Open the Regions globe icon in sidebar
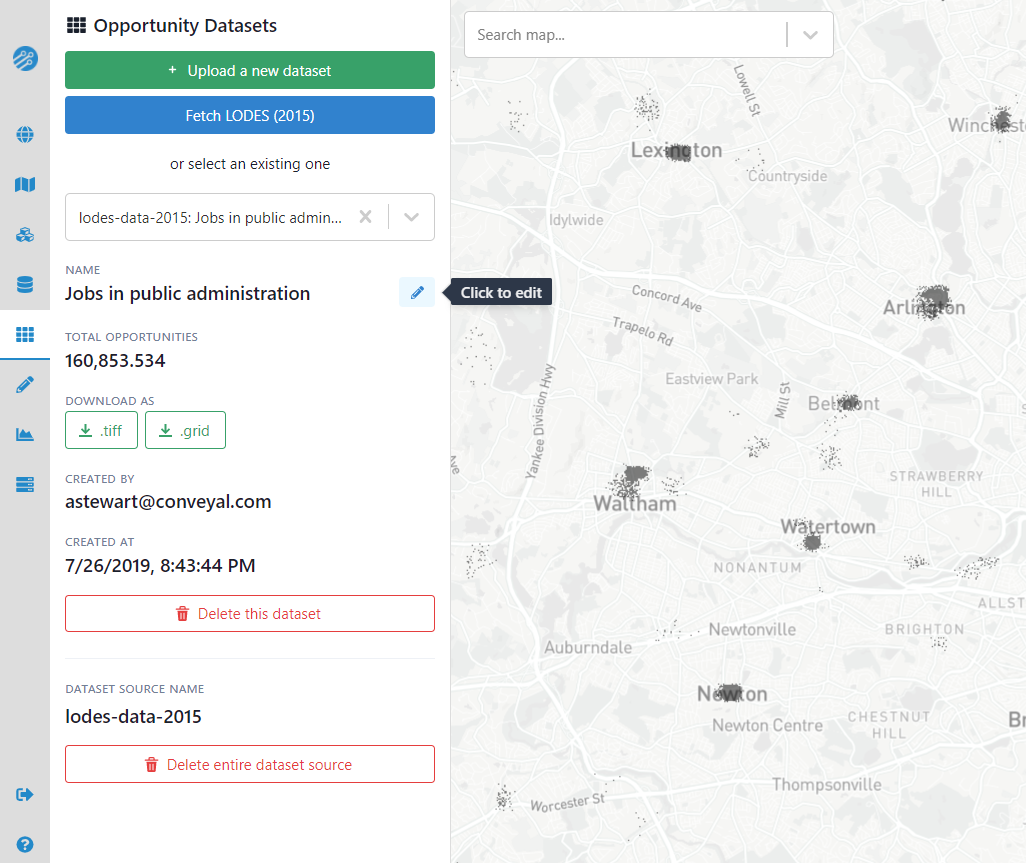The height and width of the screenshot is (863, 1026). [x=24, y=134]
